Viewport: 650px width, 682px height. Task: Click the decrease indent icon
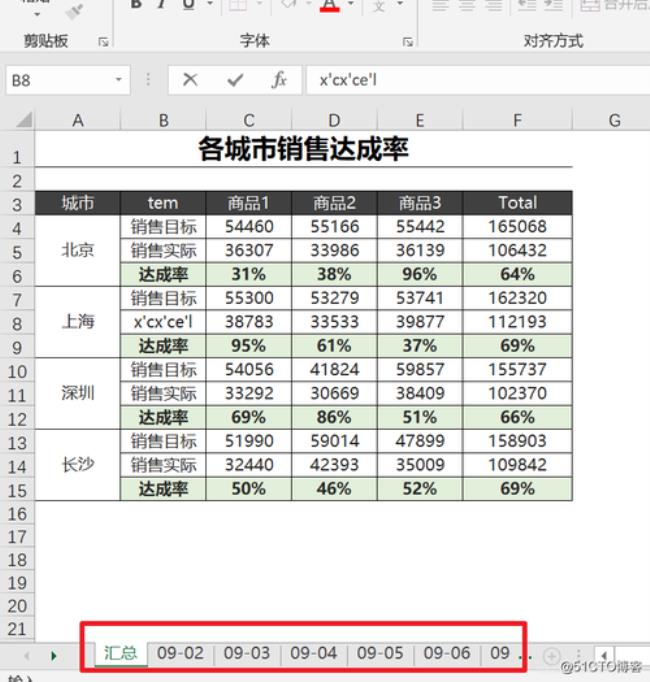tap(526, 5)
